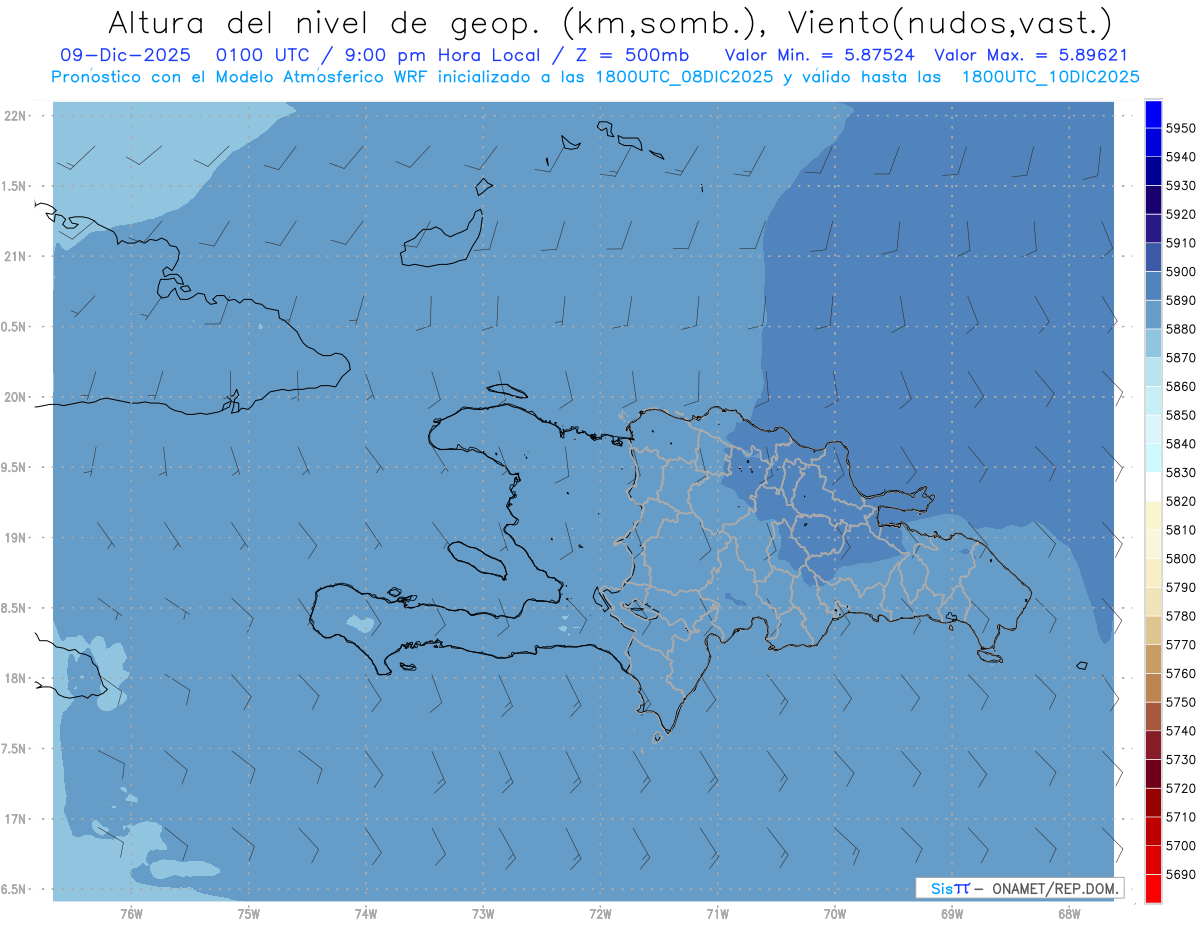Click the 68W longitude axis label

pos(1069,914)
